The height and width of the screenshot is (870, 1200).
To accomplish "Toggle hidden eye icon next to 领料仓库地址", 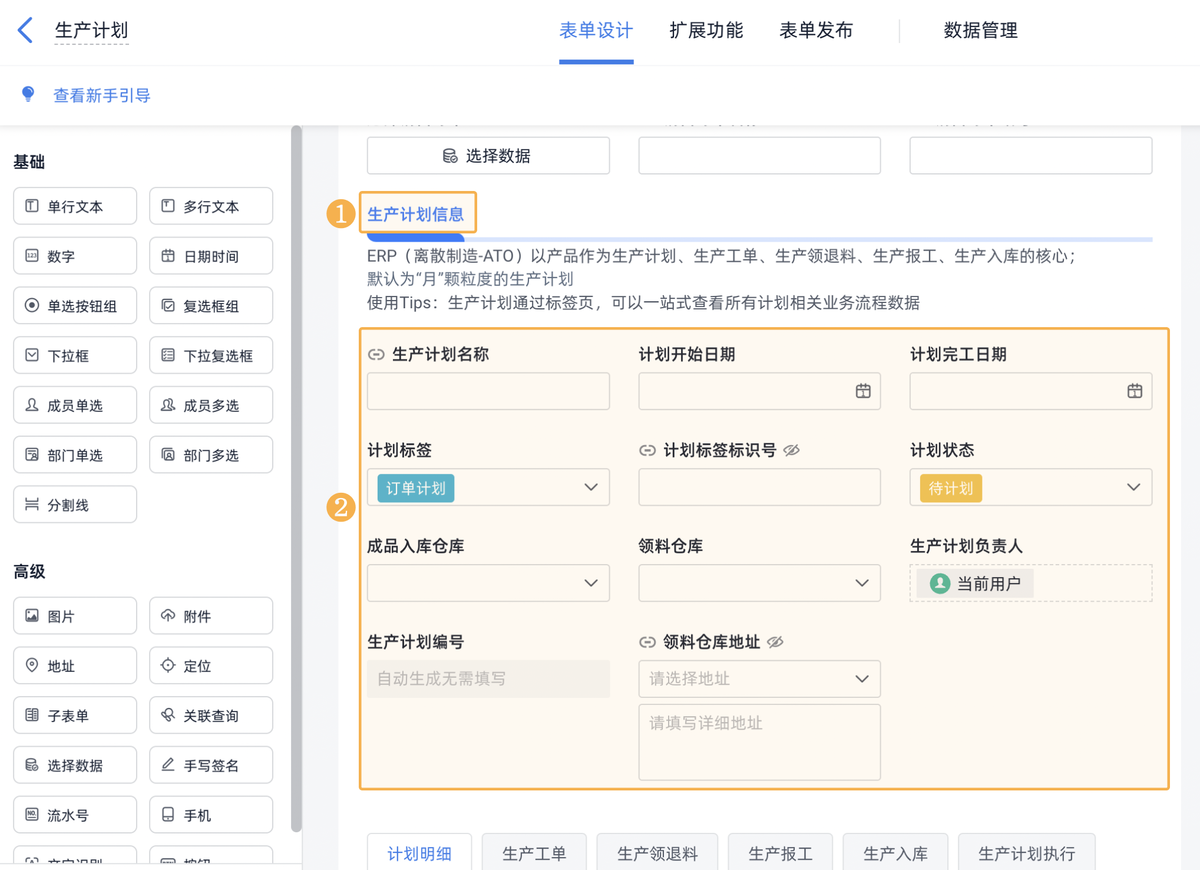I will 775,642.
